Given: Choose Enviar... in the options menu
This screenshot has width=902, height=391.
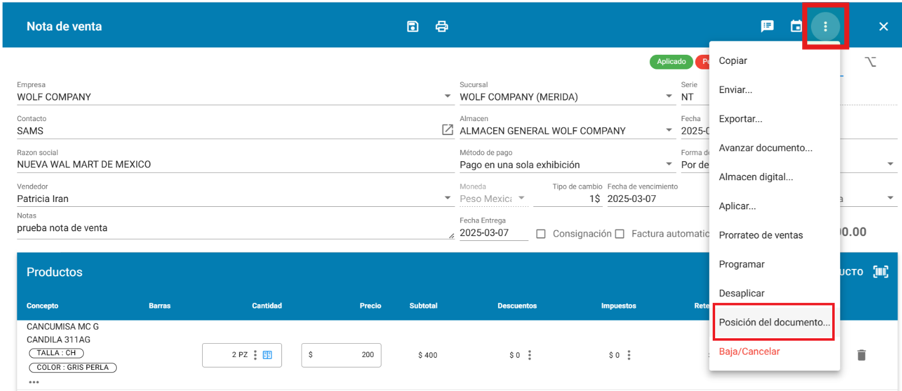Looking at the screenshot, I should (775, 90).
